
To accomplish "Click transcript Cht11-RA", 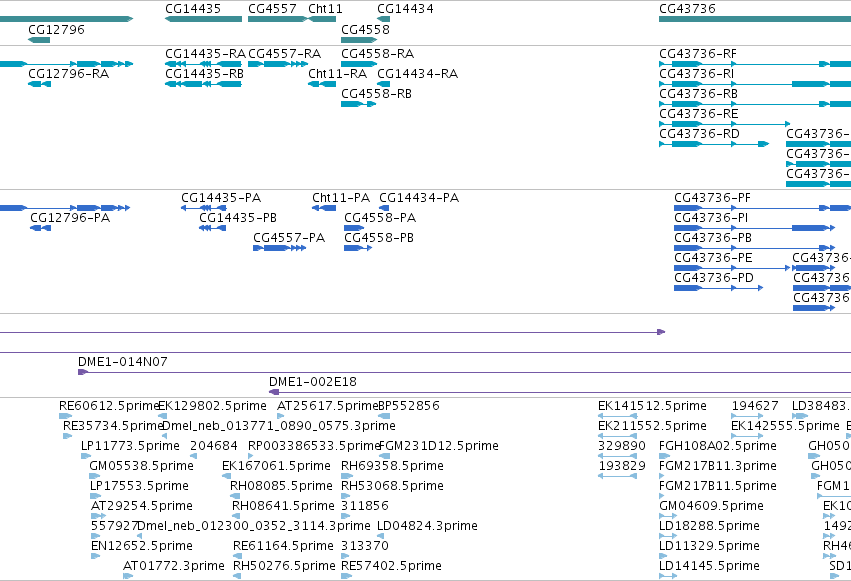I will coord(338,74).
